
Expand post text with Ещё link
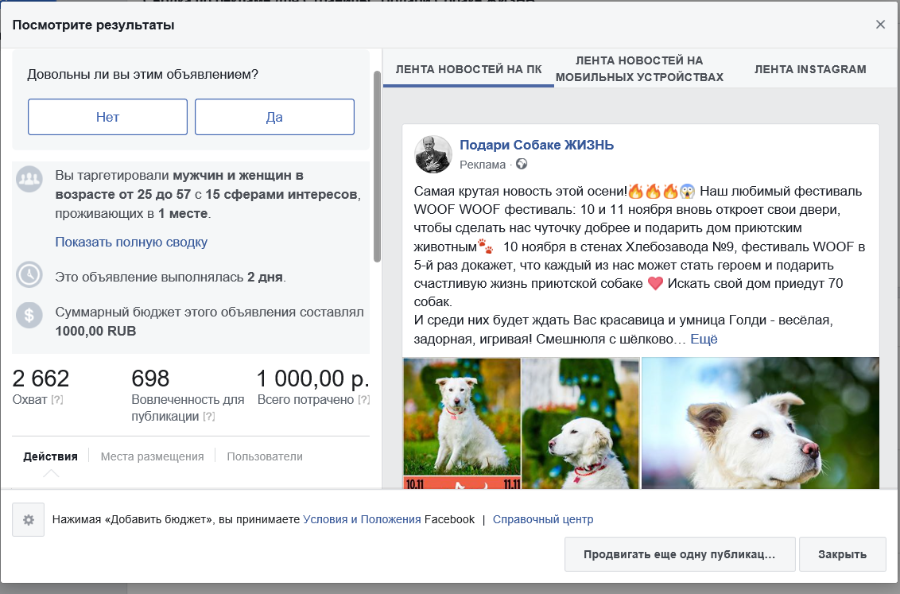pos(704,339)
